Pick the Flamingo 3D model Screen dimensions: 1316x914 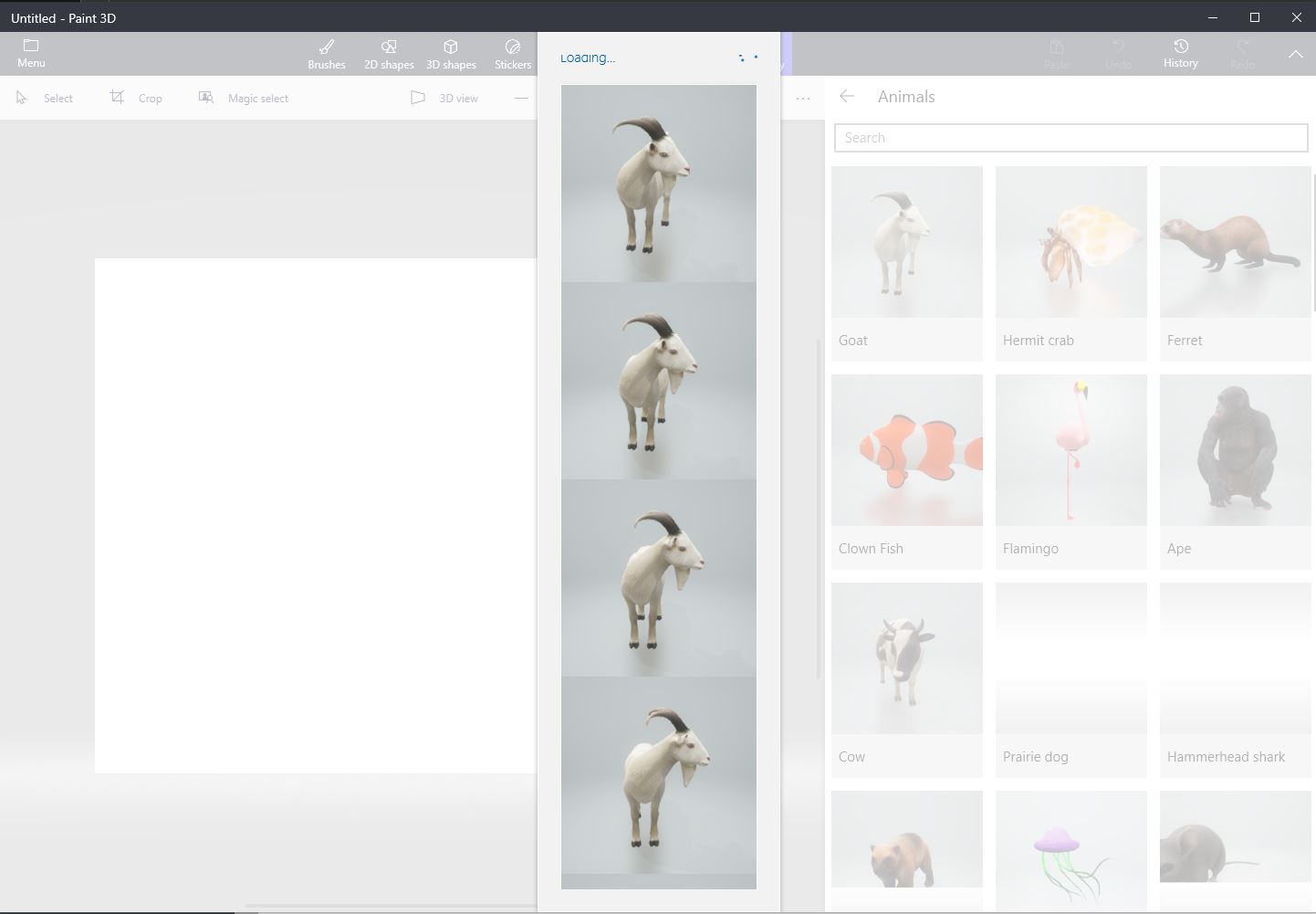(1071, 471)
